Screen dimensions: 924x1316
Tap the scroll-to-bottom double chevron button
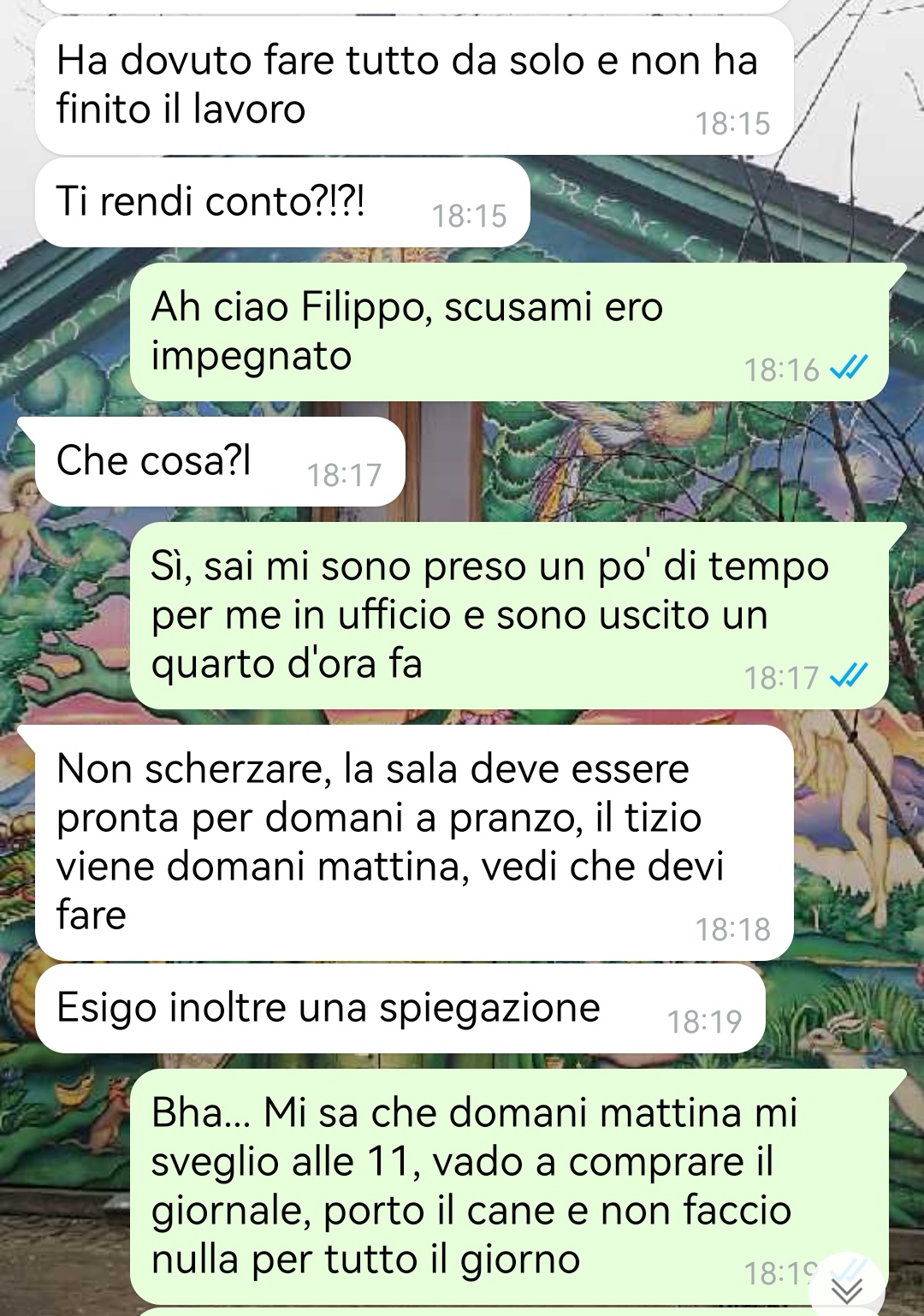[848, 1289]
